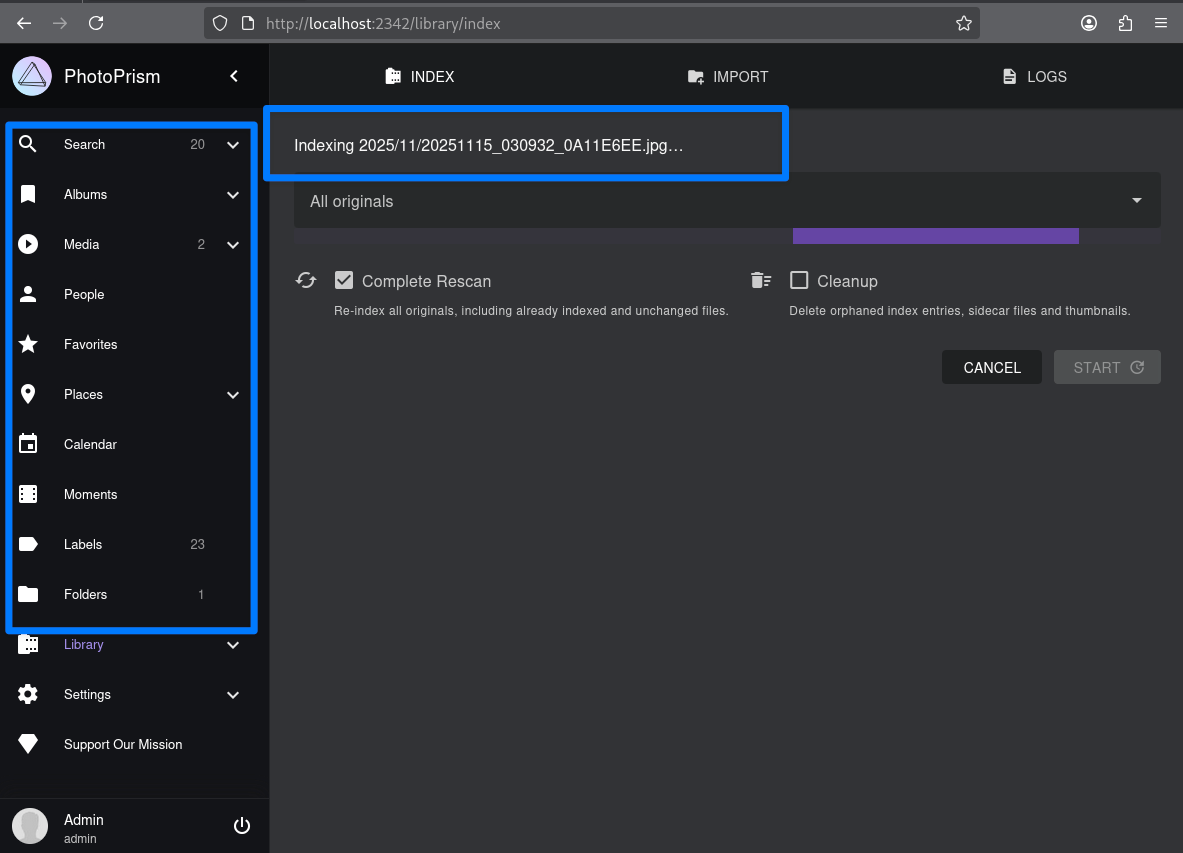The image size is (1183, 853).
Task: Enable the Cleanup checkbox
Action: pos(799,281)
